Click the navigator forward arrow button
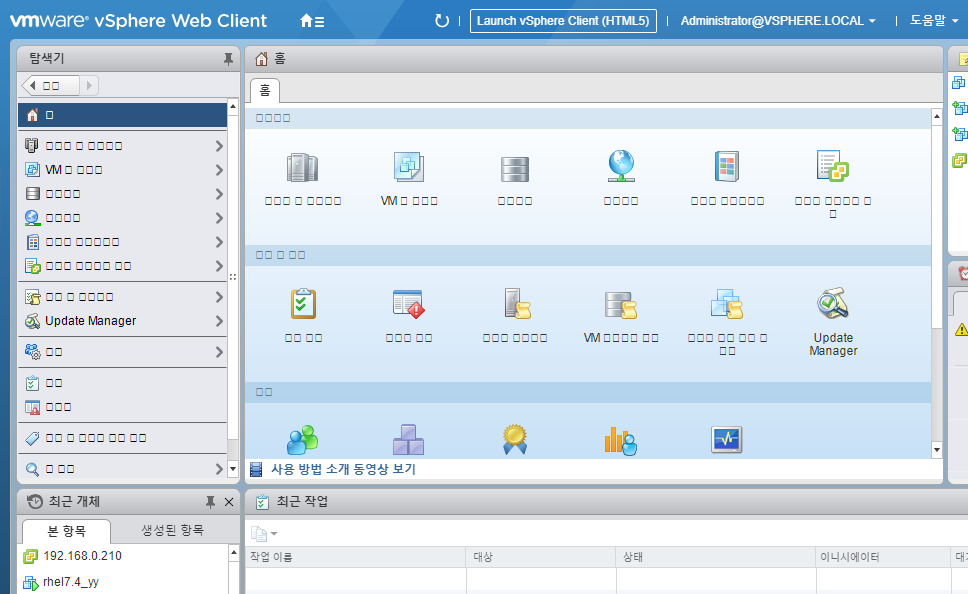The width and height of the screenshot is (968, 594). (x=90, y=85)
